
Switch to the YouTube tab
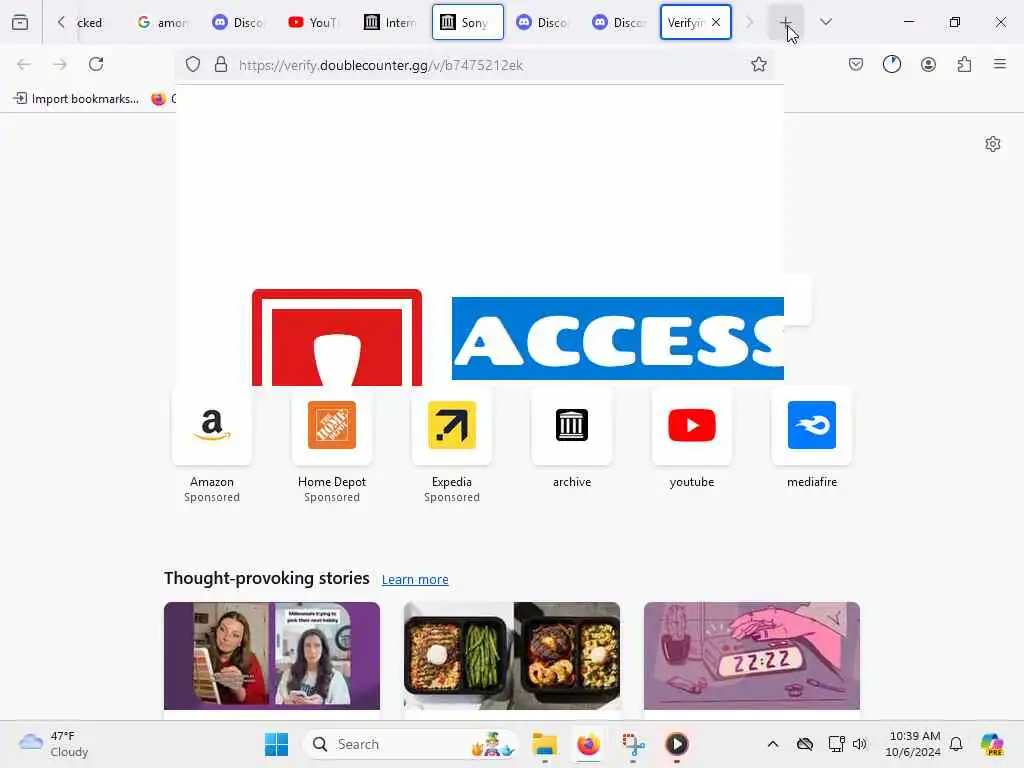pos(313,22)
